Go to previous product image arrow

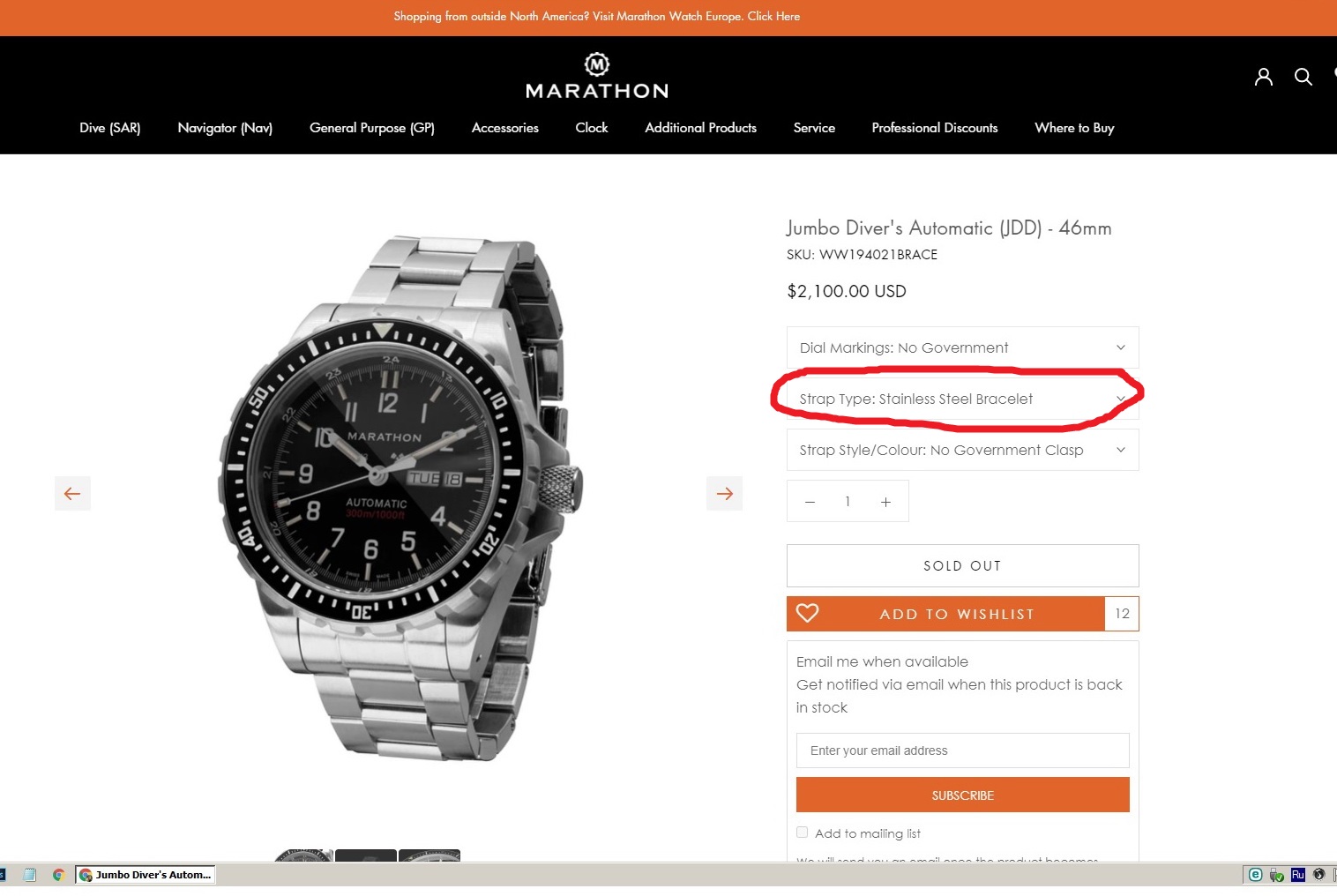point(72,494)
